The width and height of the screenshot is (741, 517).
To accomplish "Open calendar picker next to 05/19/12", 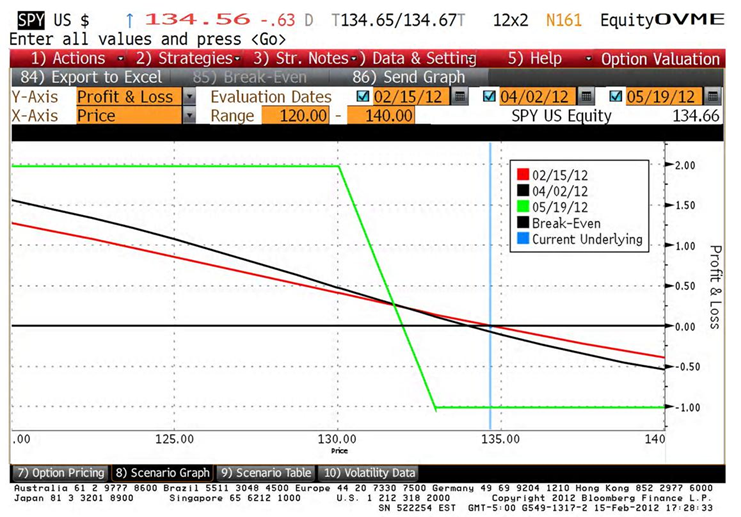I will point(713,96).
